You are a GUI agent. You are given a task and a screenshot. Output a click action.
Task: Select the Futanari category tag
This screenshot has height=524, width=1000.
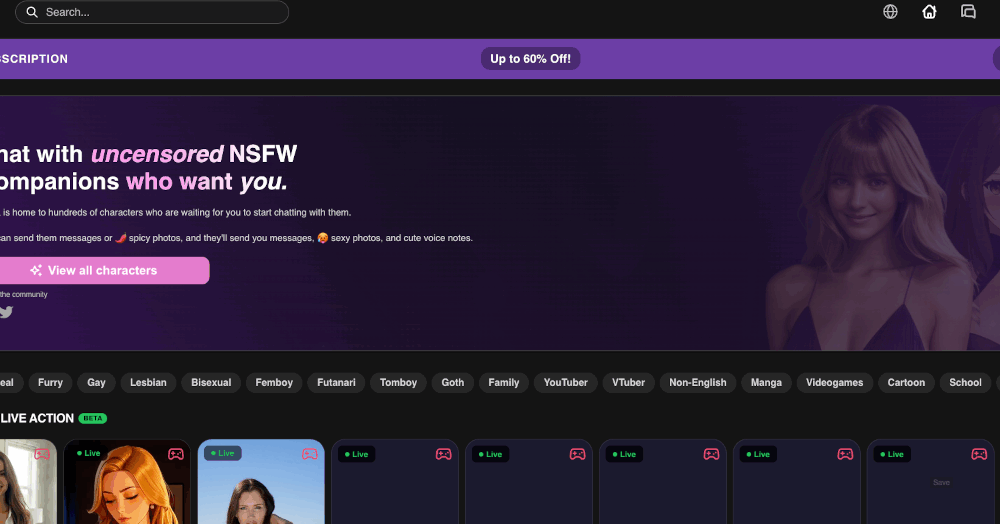[336, 382]
